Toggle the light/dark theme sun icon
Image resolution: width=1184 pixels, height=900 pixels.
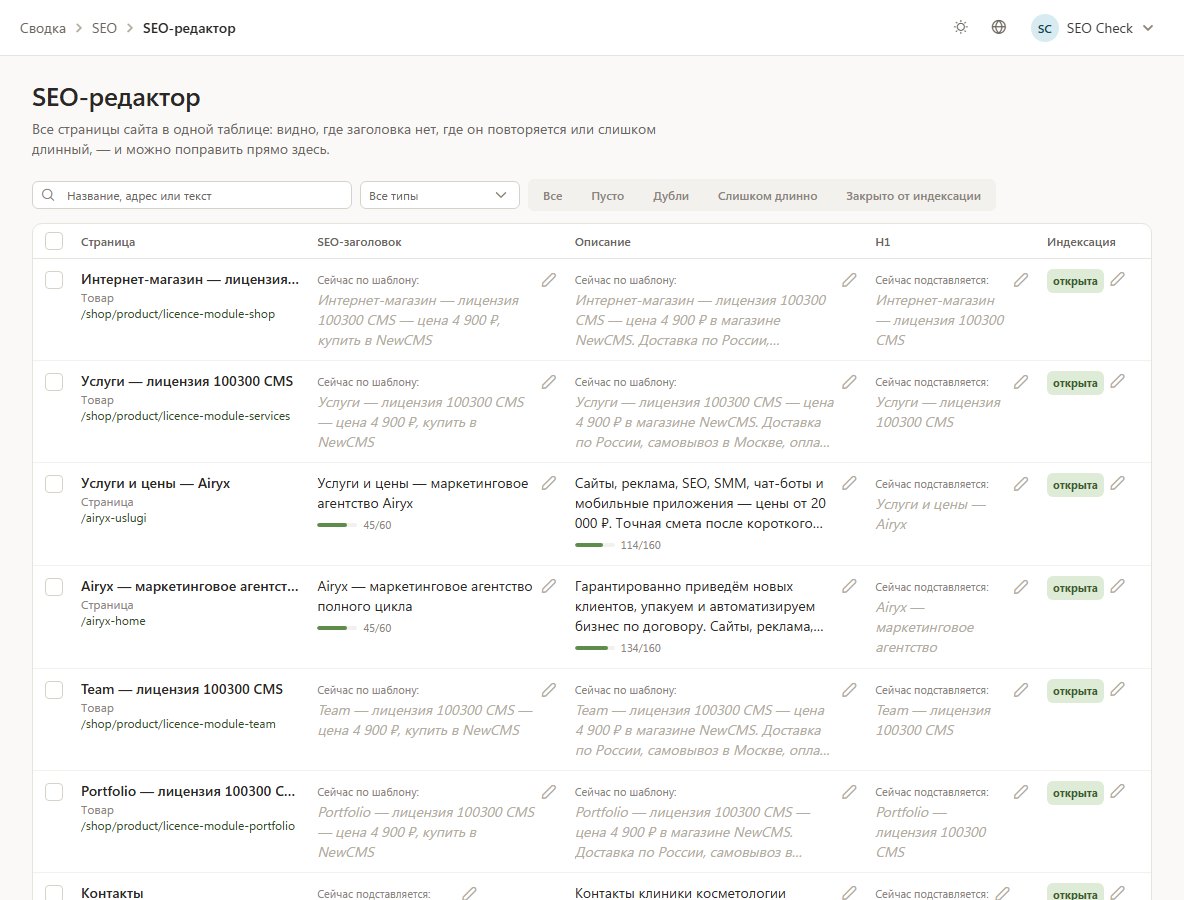click(x=960, y=28)
